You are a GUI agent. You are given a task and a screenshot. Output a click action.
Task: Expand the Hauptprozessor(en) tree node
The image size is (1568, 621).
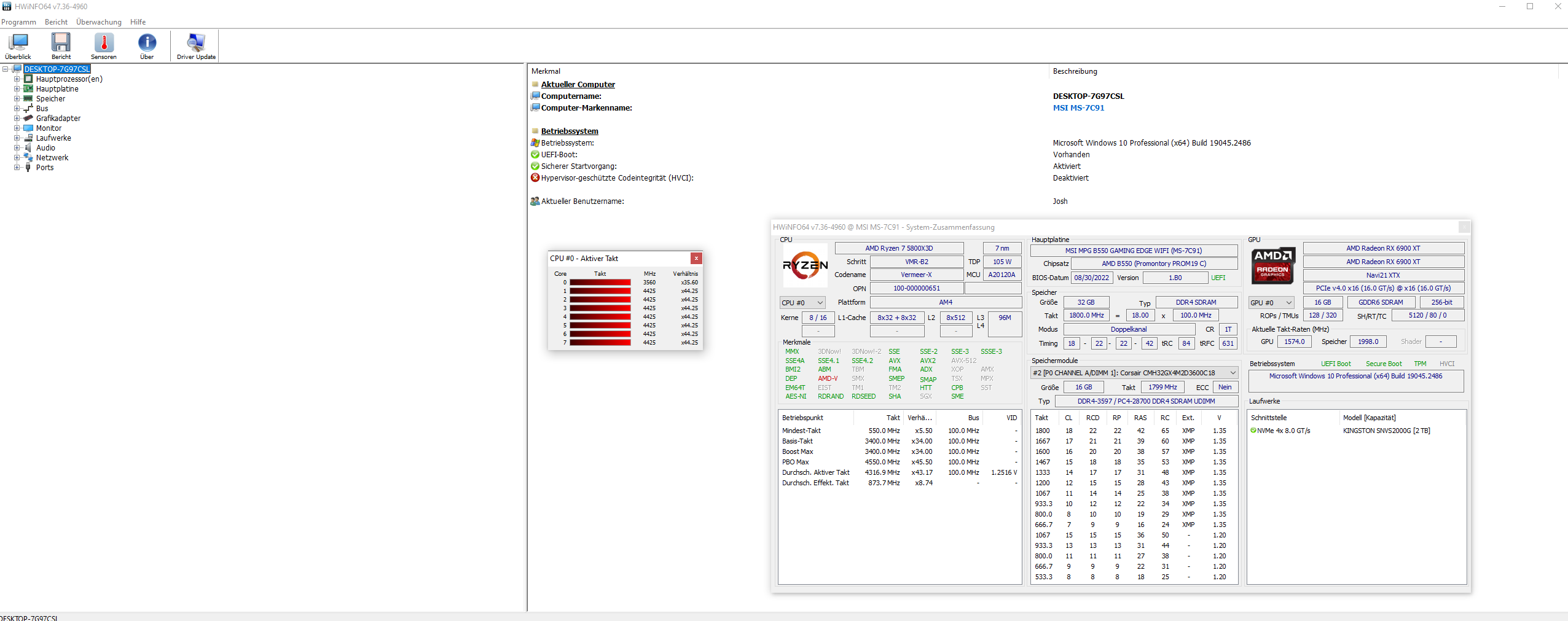click(x=17, y=79)
